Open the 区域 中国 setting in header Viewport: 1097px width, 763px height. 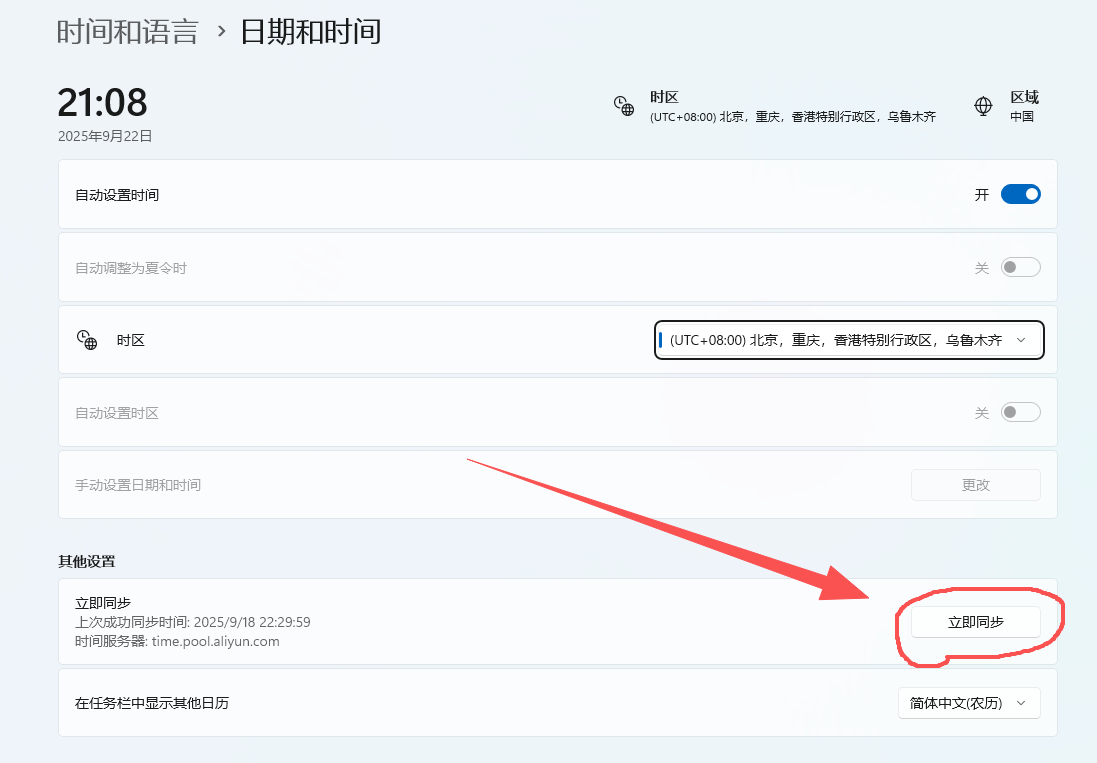(x=1023, y=106)
